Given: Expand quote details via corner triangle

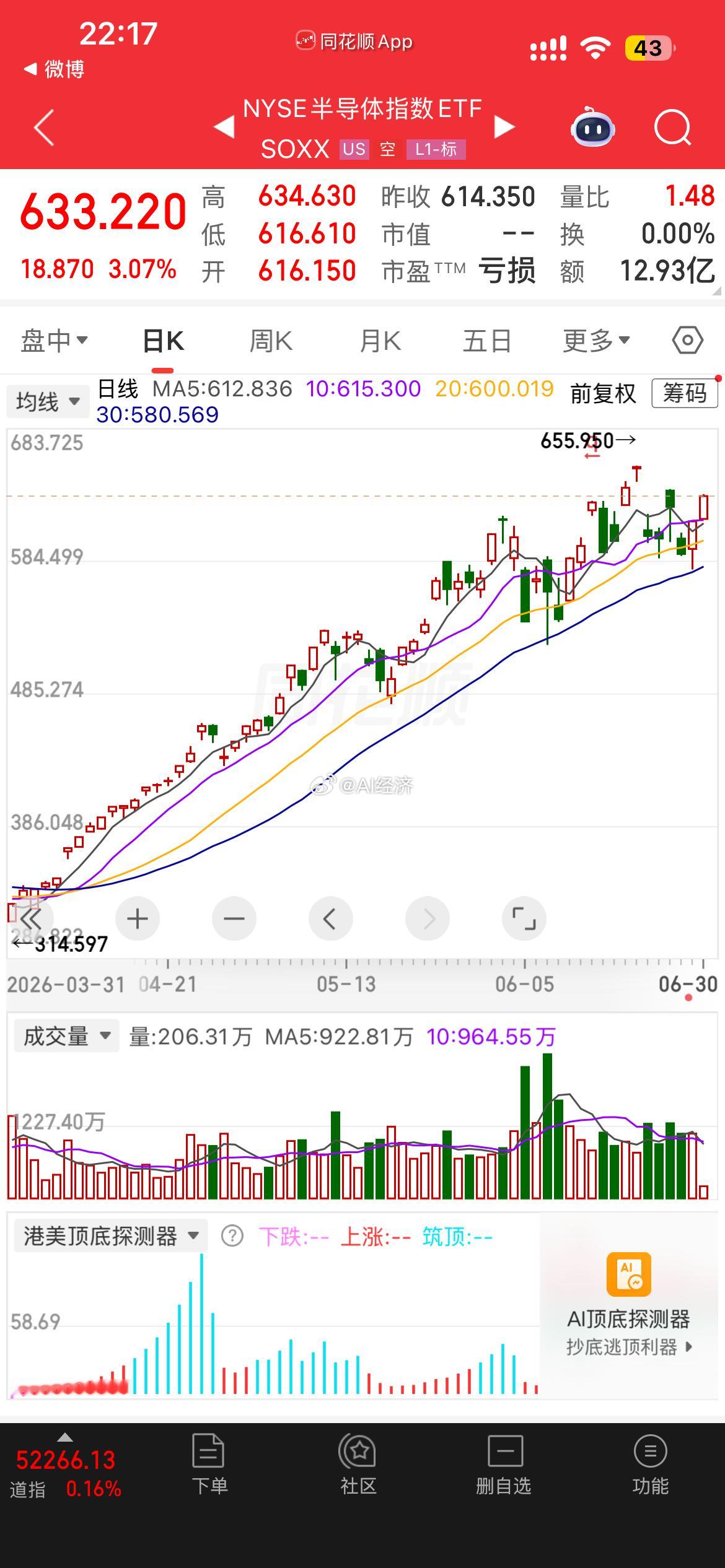Looking at the screenshot, I should click(718, 290).
